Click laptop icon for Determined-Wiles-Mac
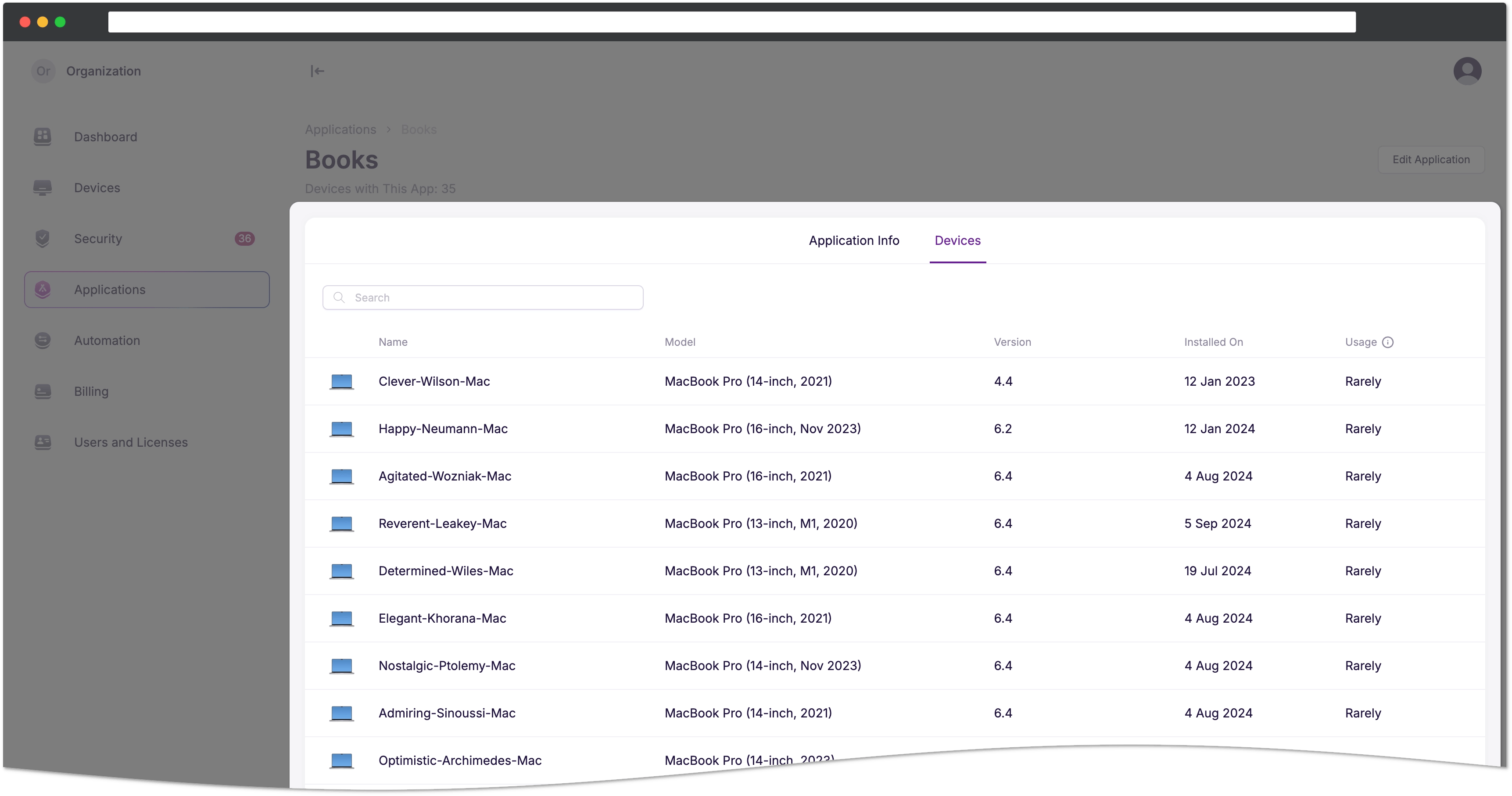This screenshot has height=796, width=1512. tap(342, 571)
